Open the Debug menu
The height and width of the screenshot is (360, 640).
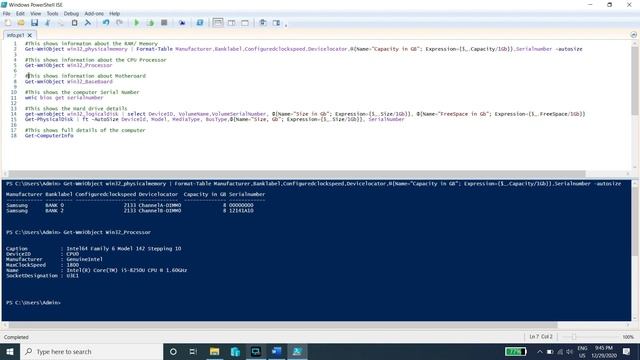[71, 13]
